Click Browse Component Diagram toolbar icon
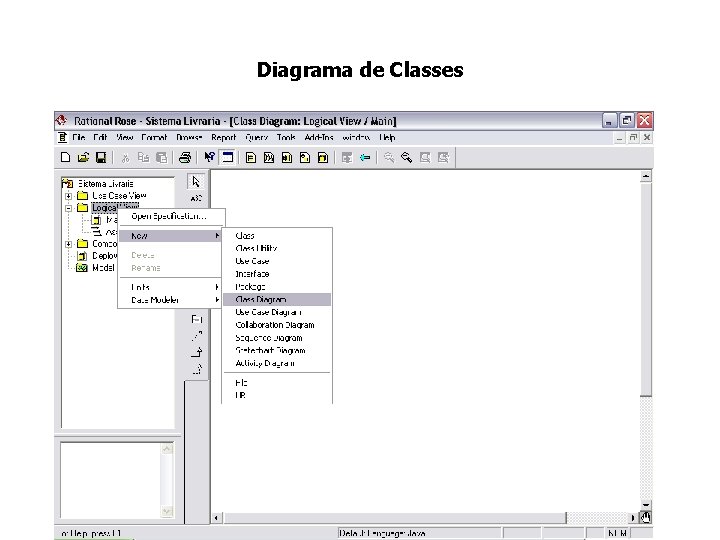This screenshot has width=720, height=540. coord(287,158)
